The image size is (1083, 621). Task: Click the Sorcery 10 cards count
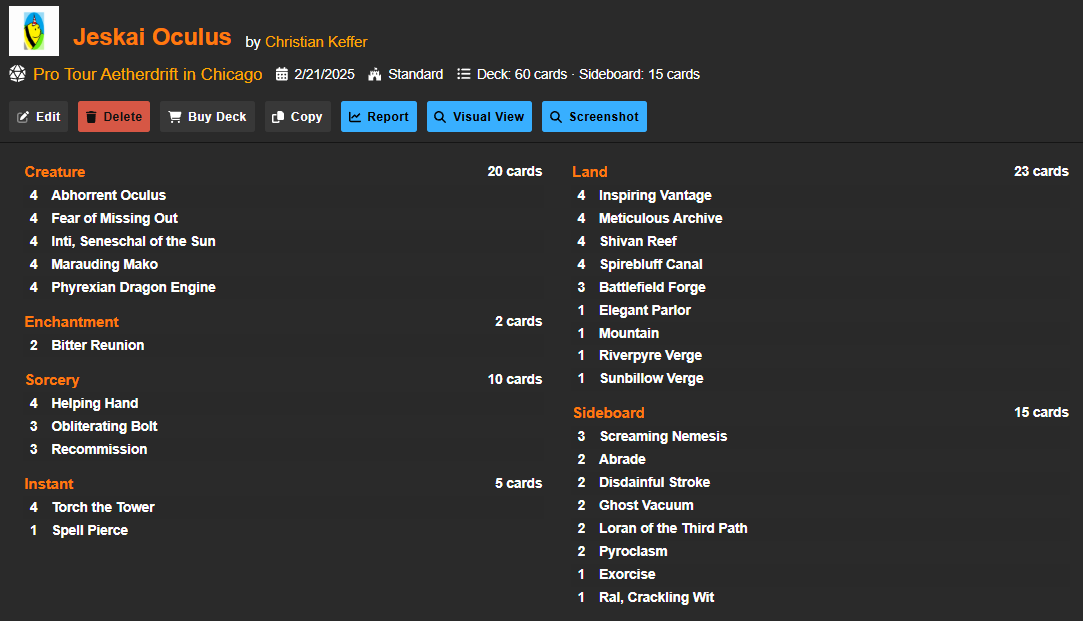[515, 379]
